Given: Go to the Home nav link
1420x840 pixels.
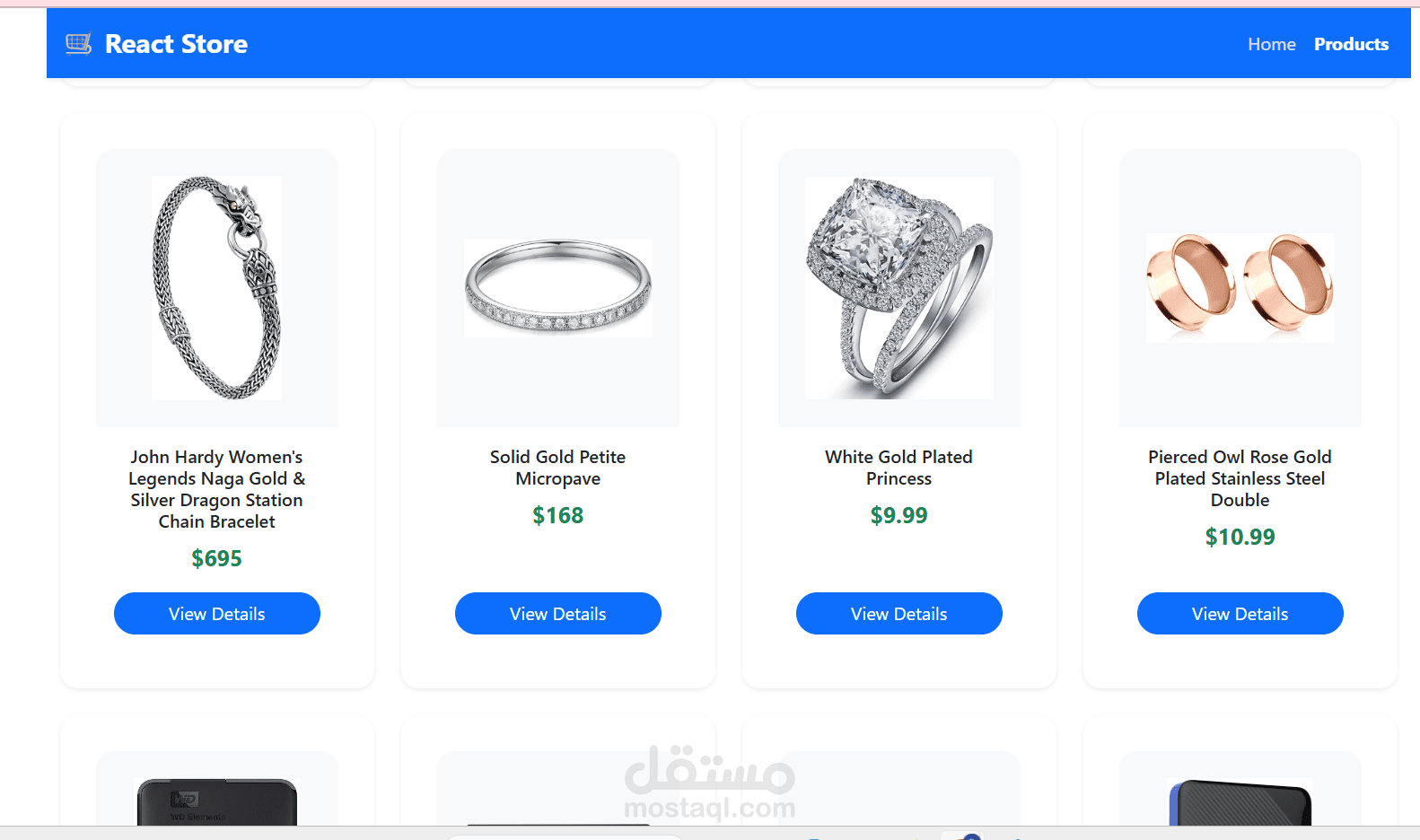Looking at the screenshot, I should click(x=1271, y=44).
